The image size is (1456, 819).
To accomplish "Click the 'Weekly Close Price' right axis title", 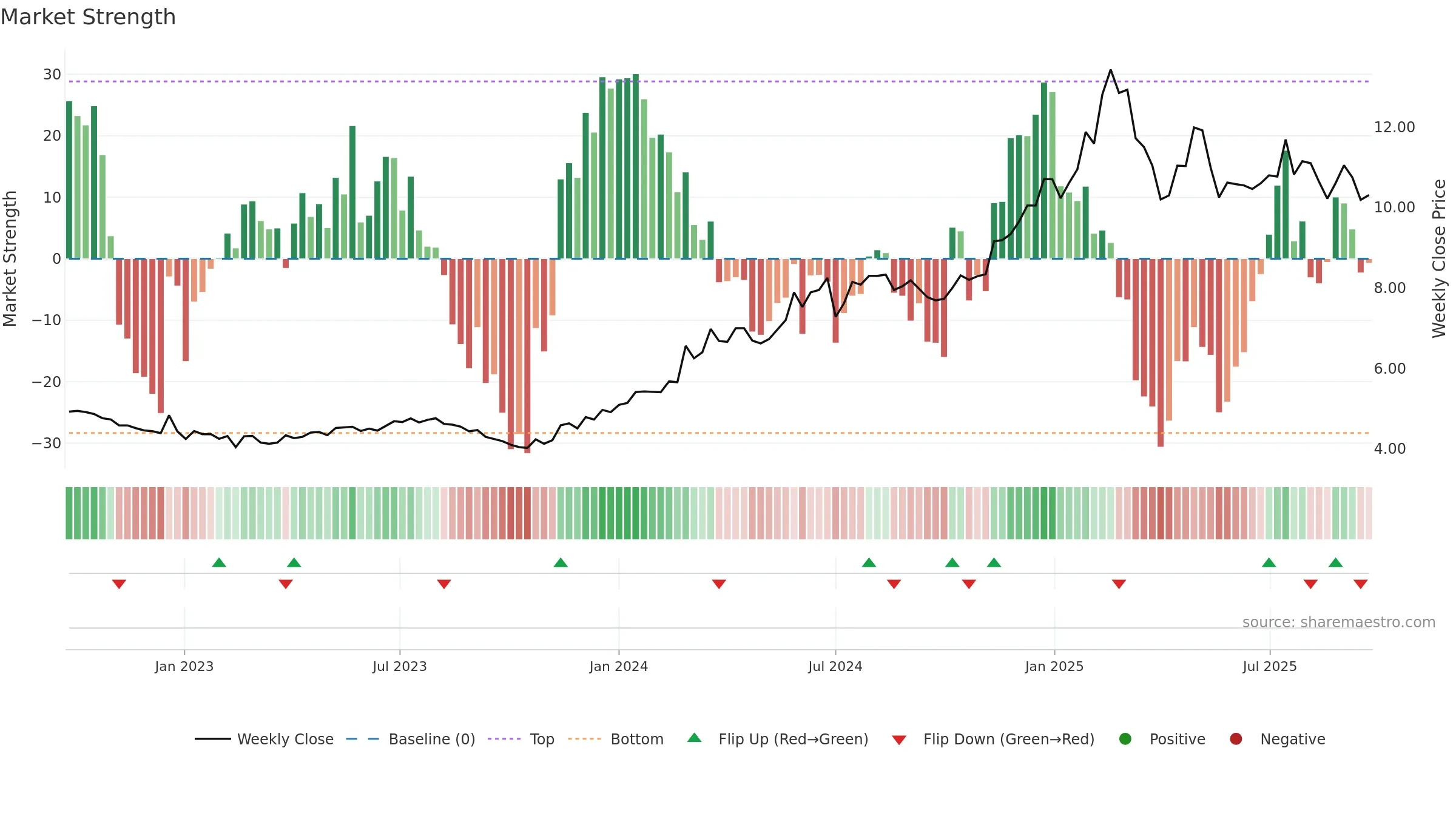I will [1439, 258].
